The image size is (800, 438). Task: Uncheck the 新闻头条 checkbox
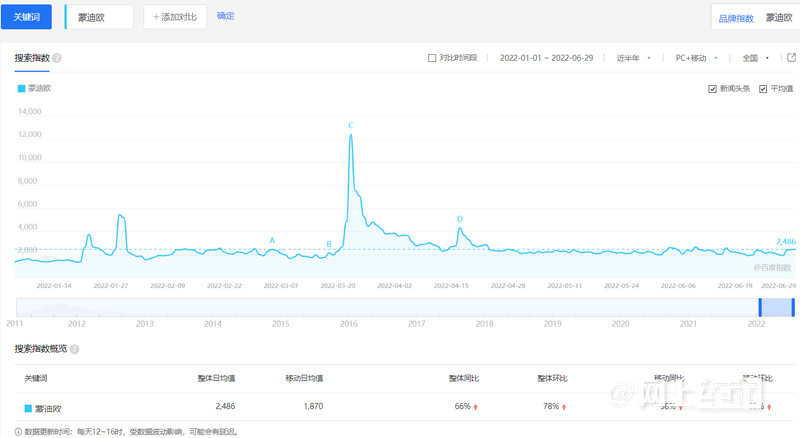712,89
